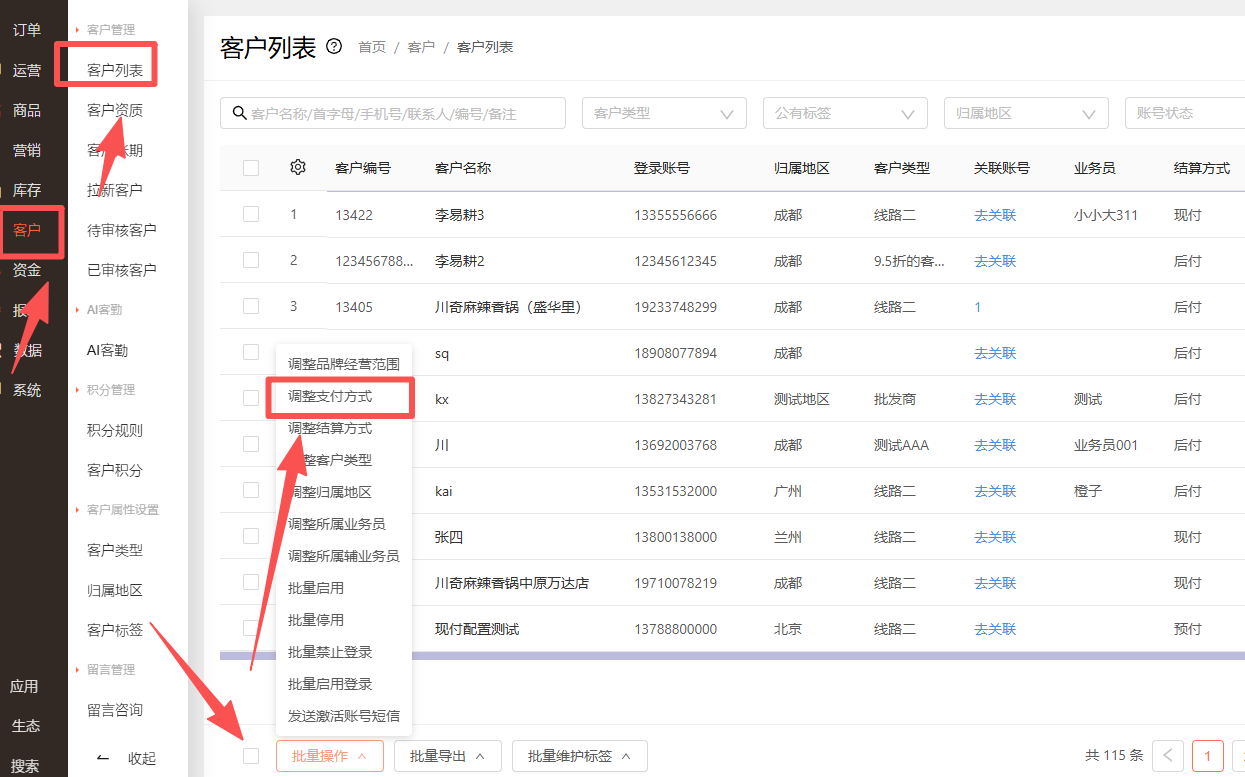Viewport: 1245px width, 777px height.
Task: Open 运营 in the main navigation
Action: [x=27, y=70]
